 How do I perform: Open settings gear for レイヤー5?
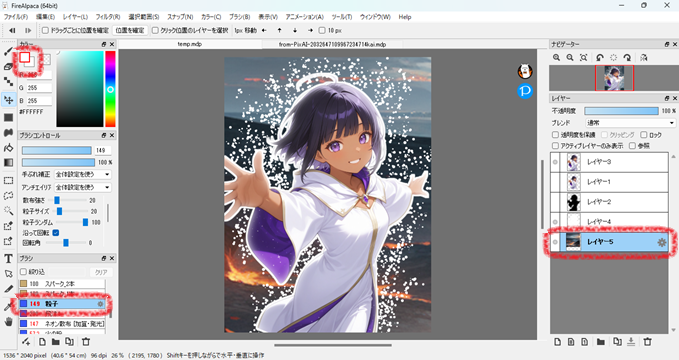662,242
